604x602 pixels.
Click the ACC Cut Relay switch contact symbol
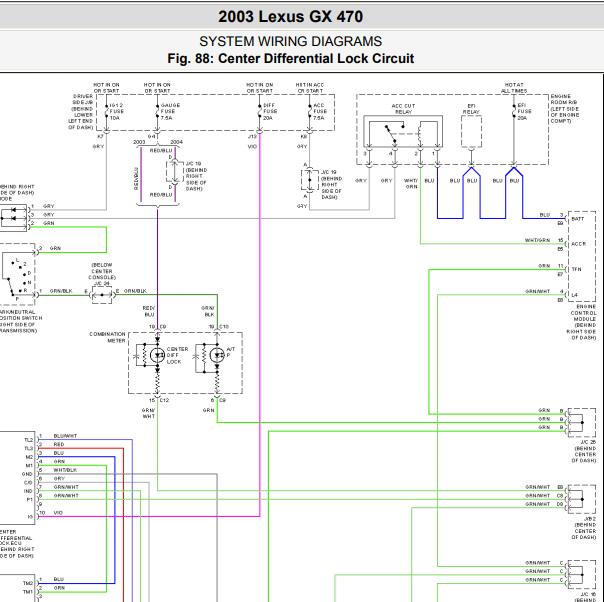(394, 133)
